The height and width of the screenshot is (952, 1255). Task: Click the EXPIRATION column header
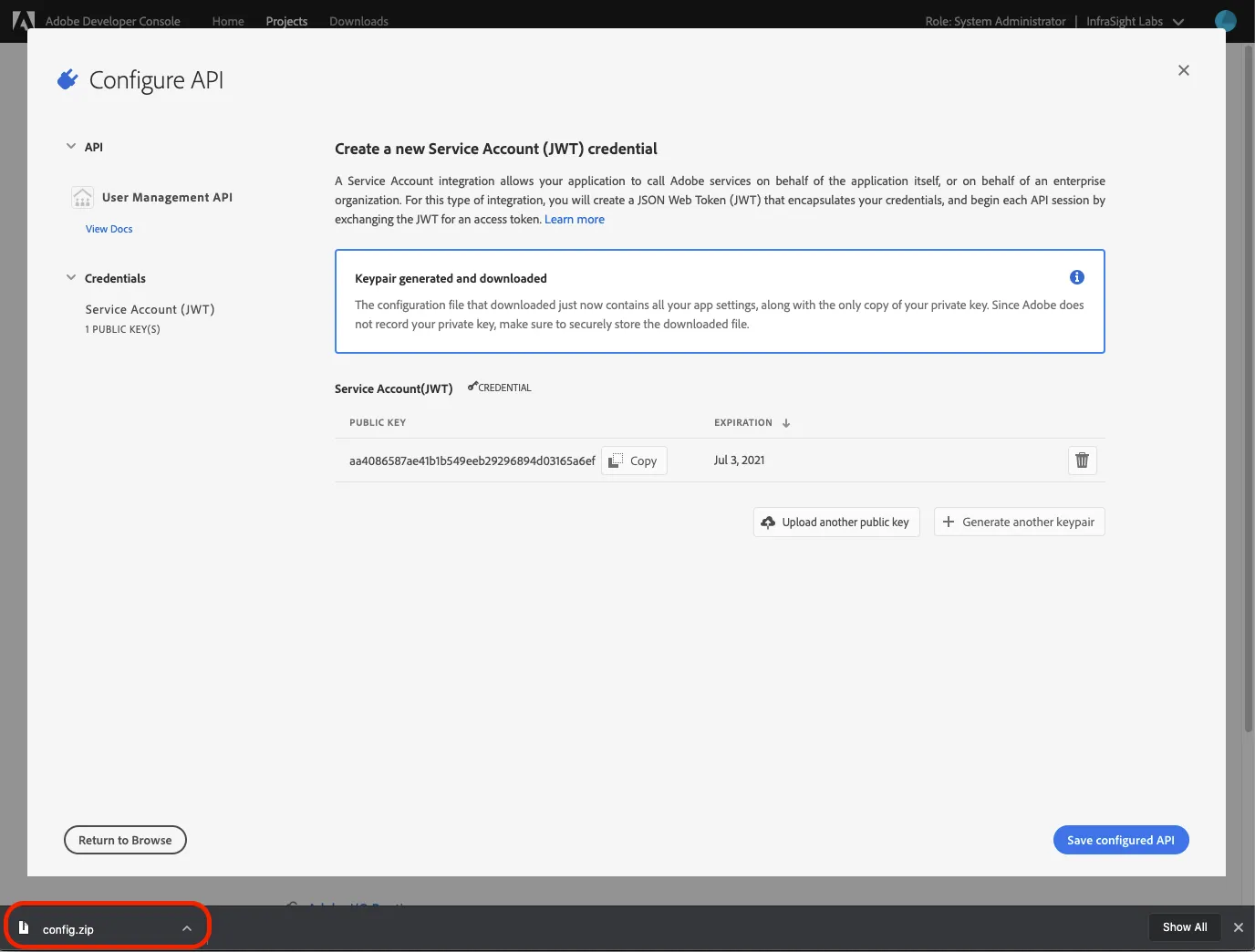743,422
